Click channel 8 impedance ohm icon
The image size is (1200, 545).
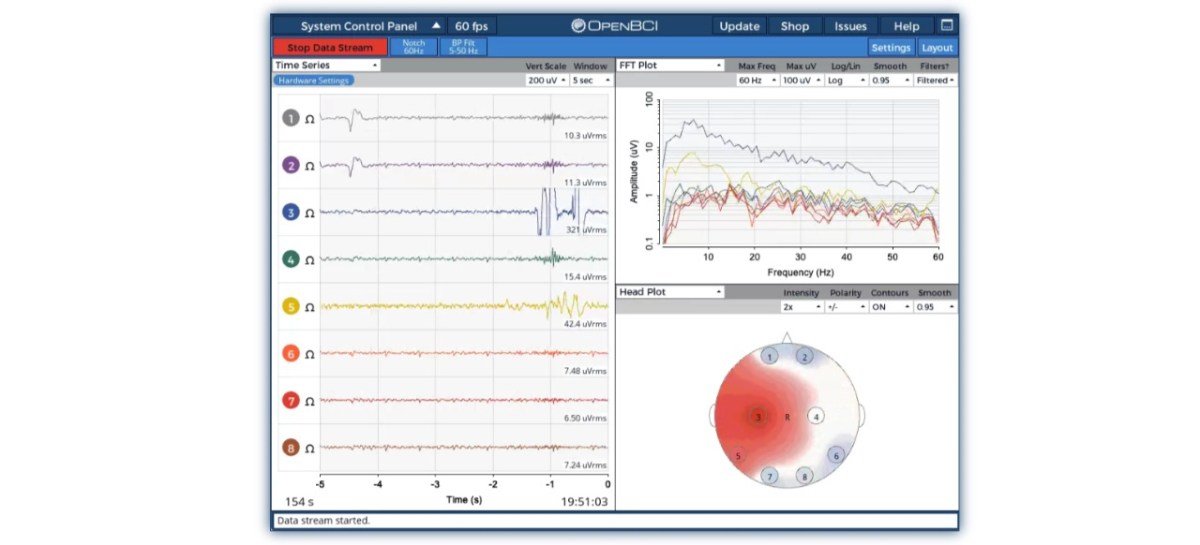(x=310, y=448)
